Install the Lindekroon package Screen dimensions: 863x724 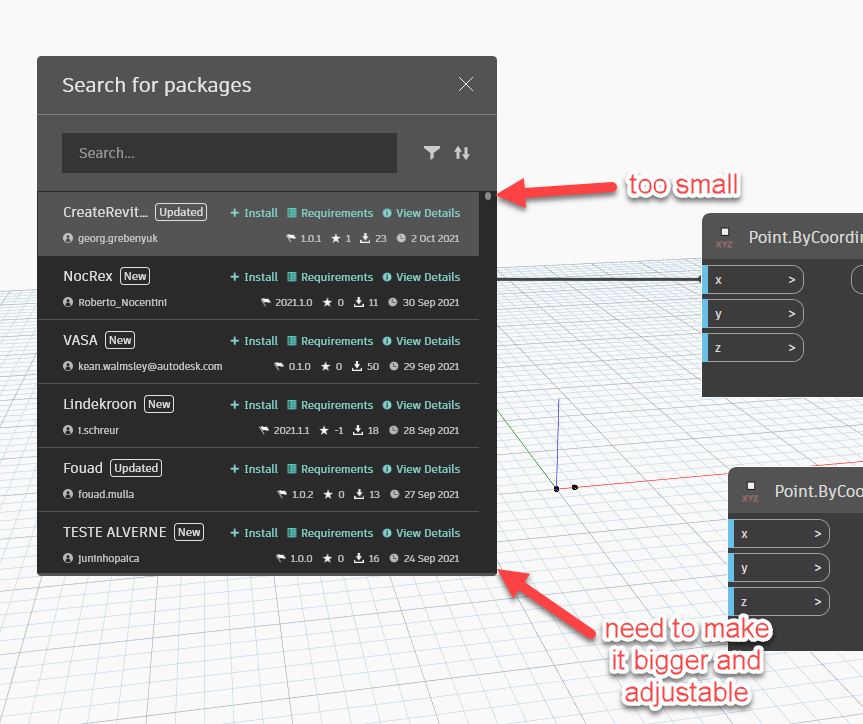click(254, 405)
